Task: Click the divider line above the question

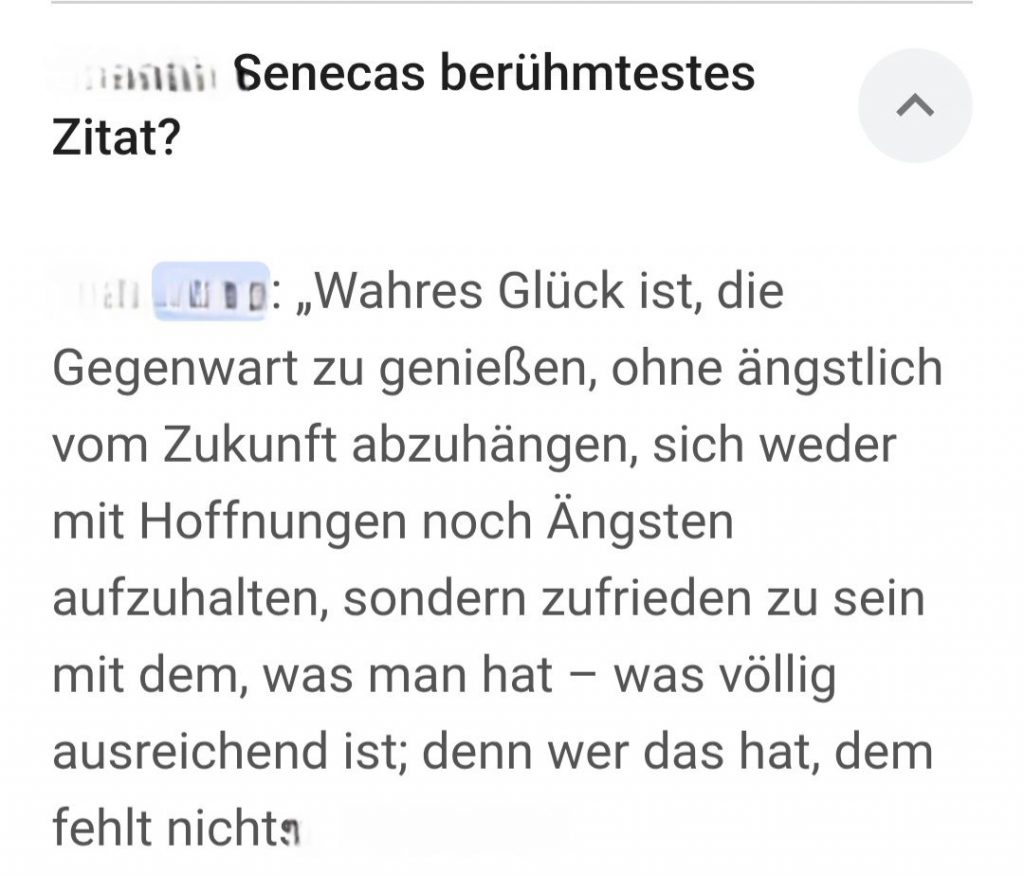Action: pyautogui.click(x=512, y=3)
